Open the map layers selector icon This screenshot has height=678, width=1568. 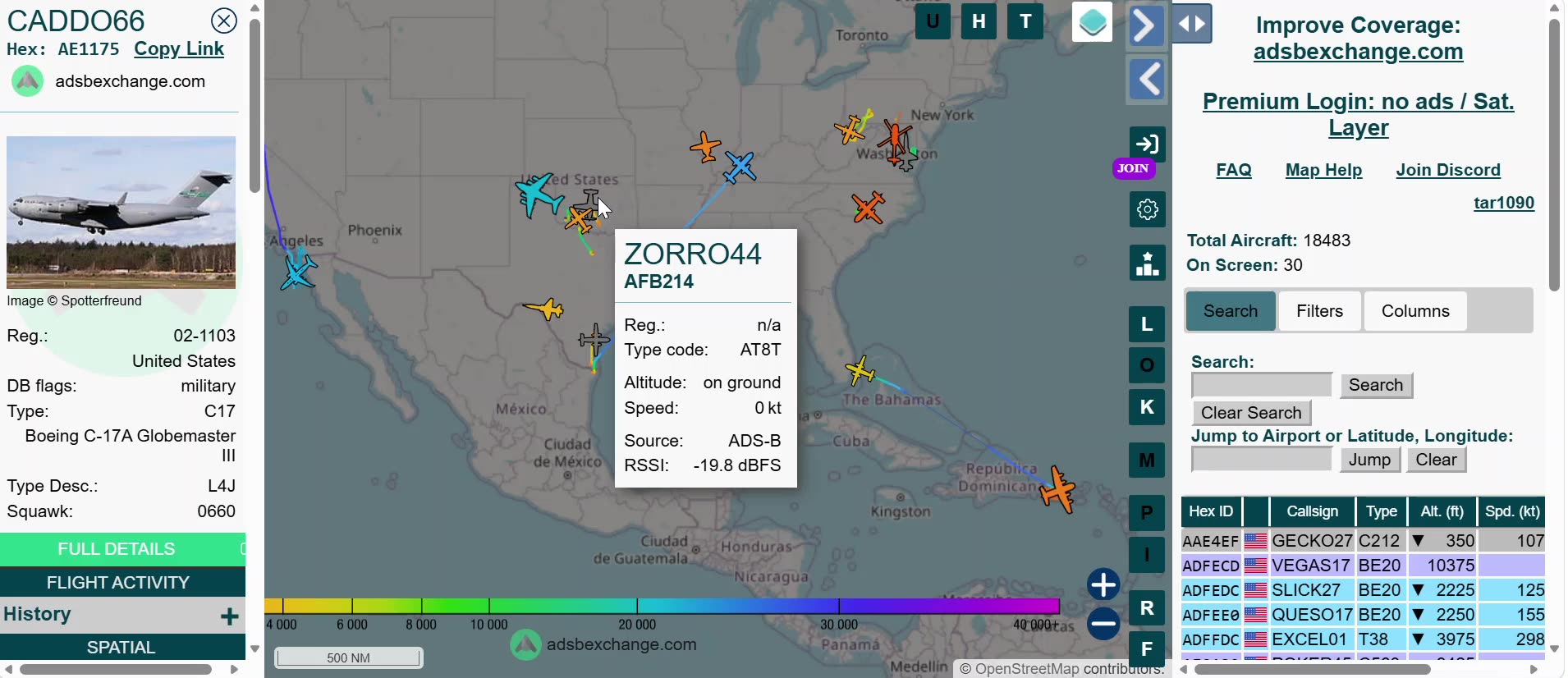pos(1092,22)
